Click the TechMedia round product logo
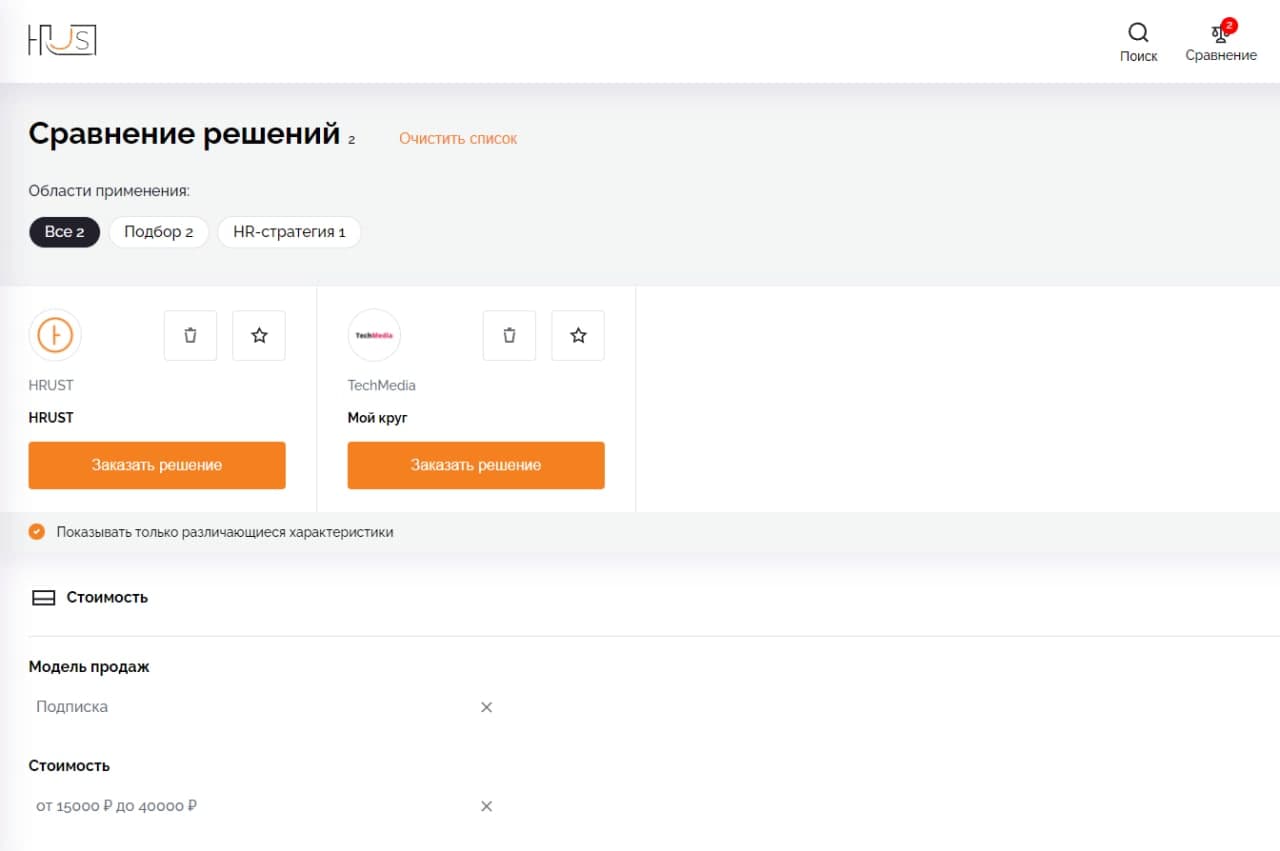The height and width of the screenshot is (851, 1280). pos(374,335)
